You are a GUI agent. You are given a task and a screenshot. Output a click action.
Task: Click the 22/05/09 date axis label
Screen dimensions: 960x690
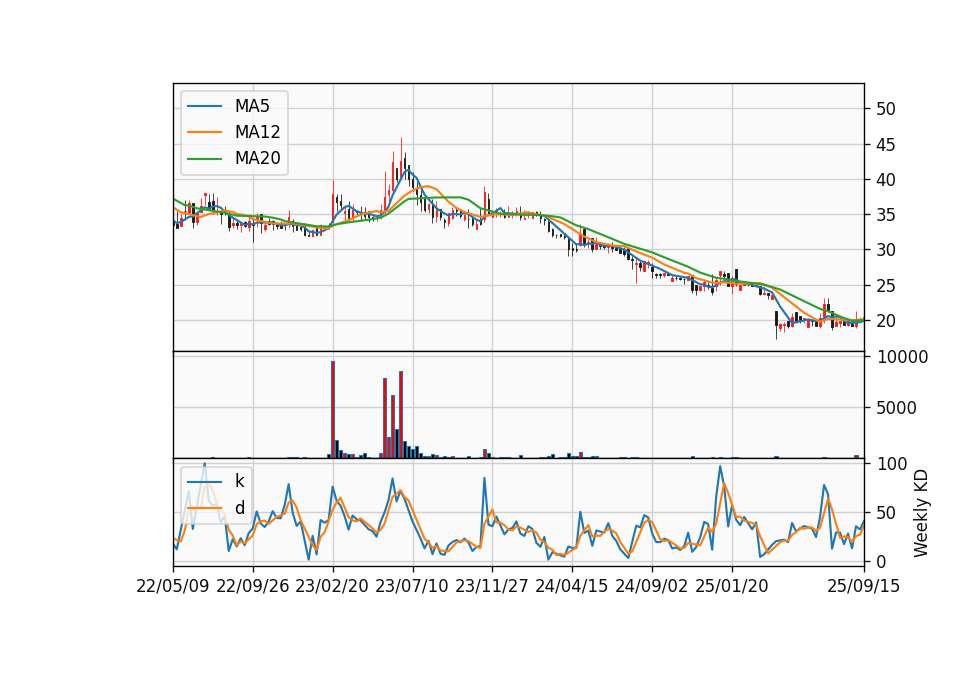173,586
